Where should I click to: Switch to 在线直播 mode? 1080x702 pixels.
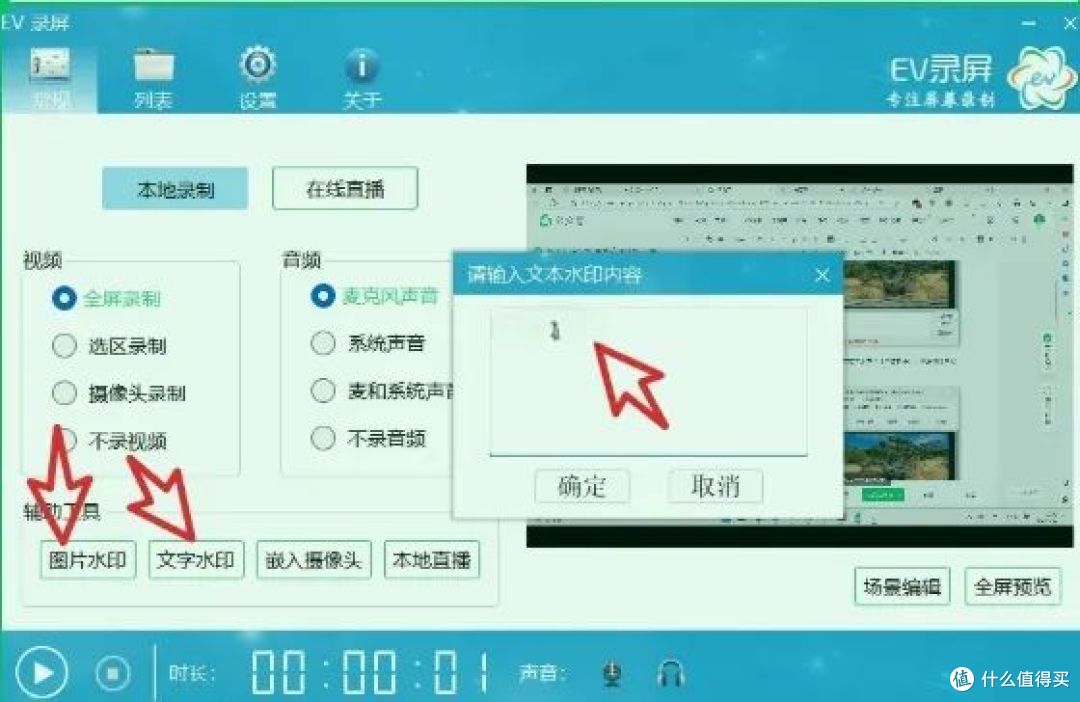[x=345, y=188]
